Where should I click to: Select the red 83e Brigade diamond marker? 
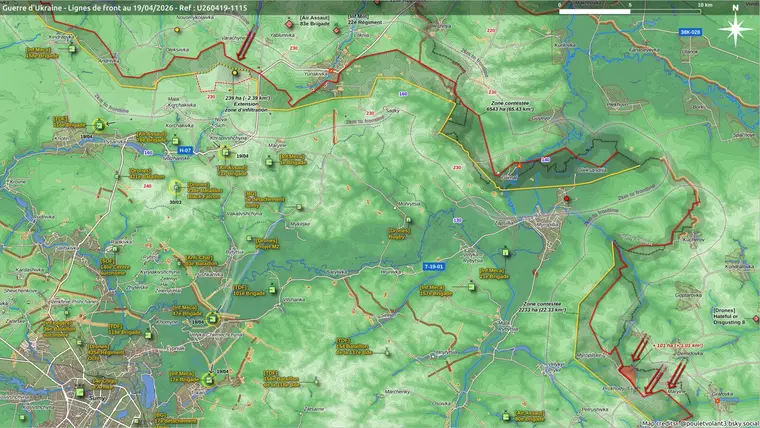coord(289,24)
